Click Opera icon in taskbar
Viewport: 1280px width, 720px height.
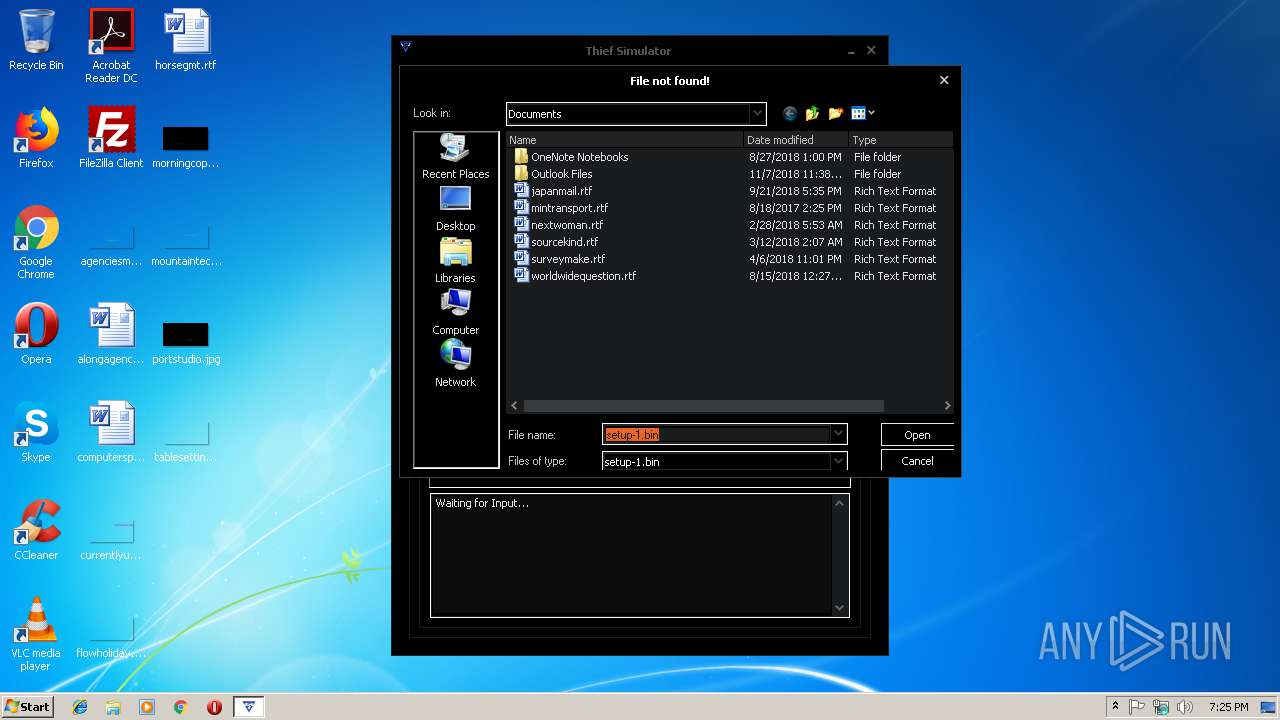click(214, 707)
